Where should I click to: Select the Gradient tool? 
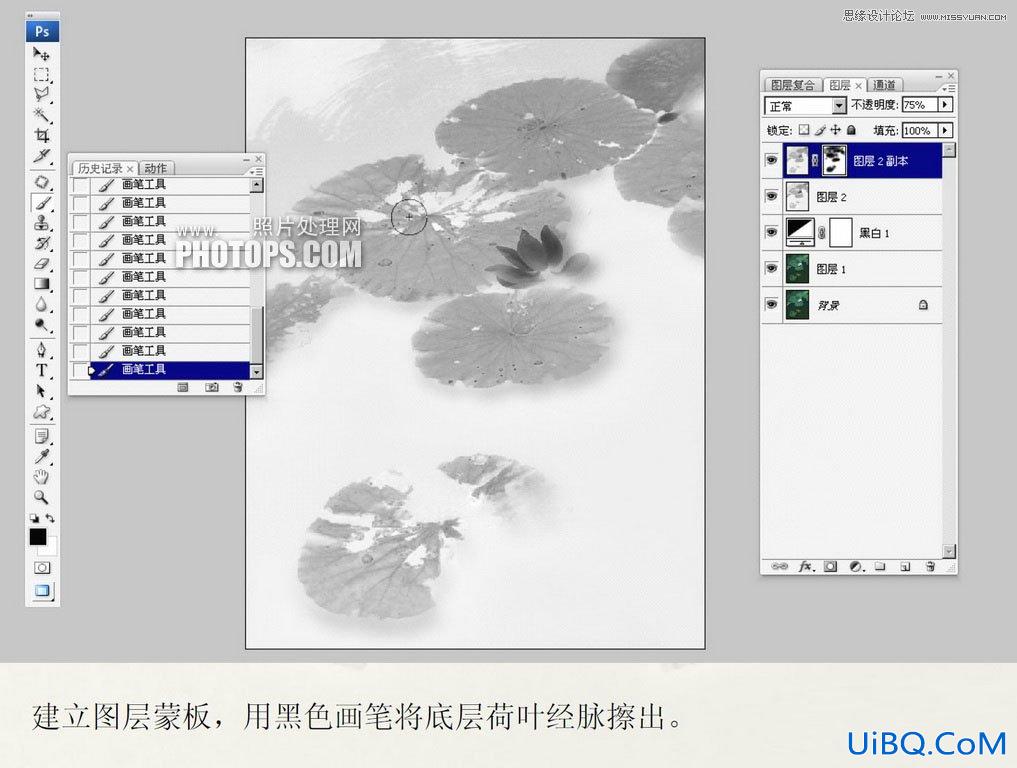[42, 283]
